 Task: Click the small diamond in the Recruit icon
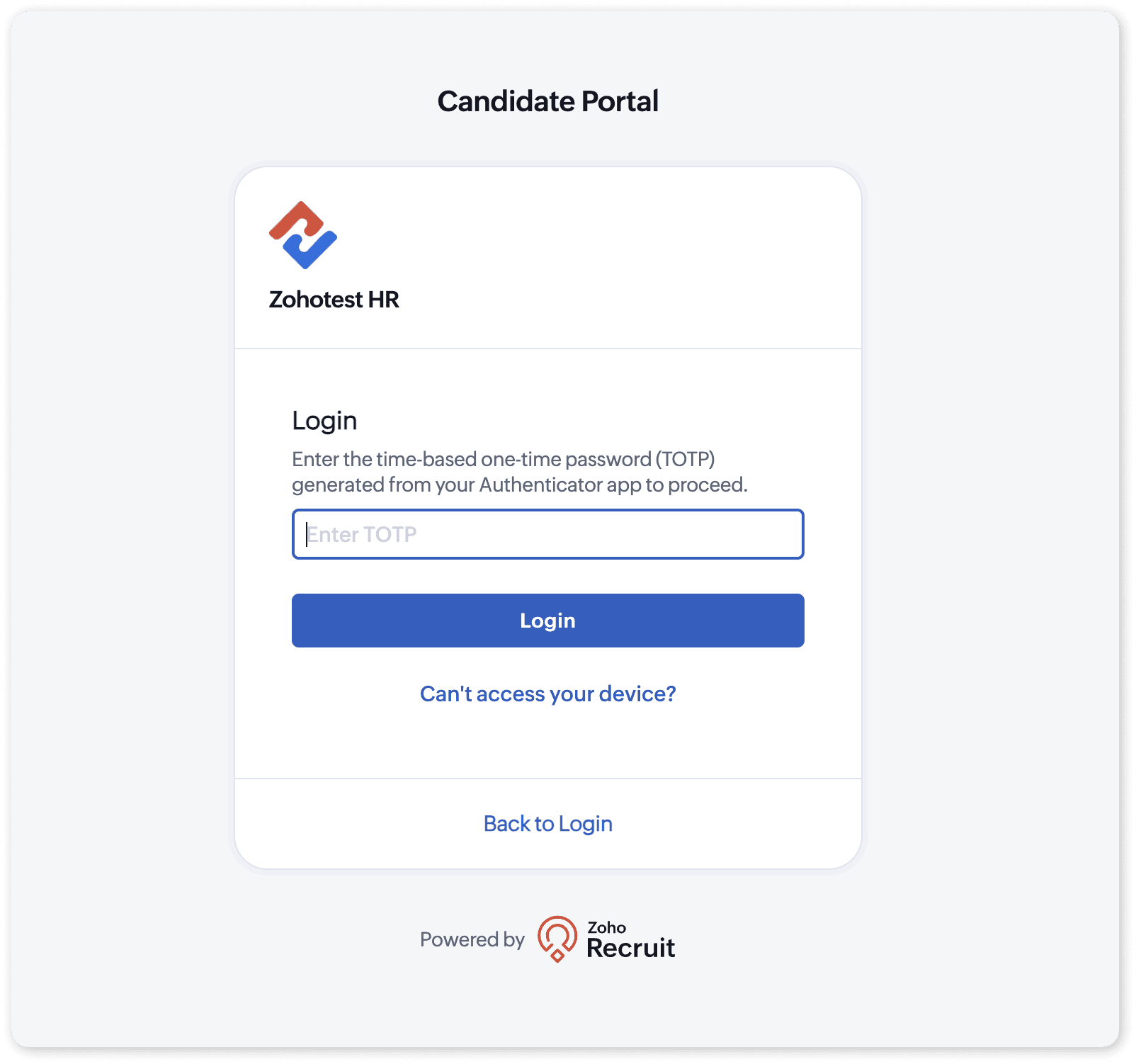[x=557, y=956]
